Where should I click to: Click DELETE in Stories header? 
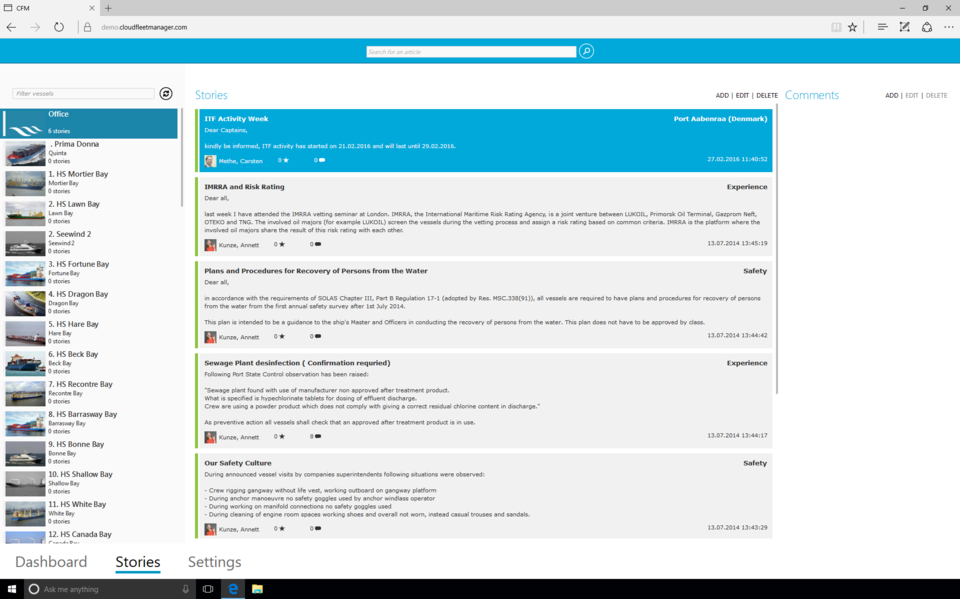point(767,96)
